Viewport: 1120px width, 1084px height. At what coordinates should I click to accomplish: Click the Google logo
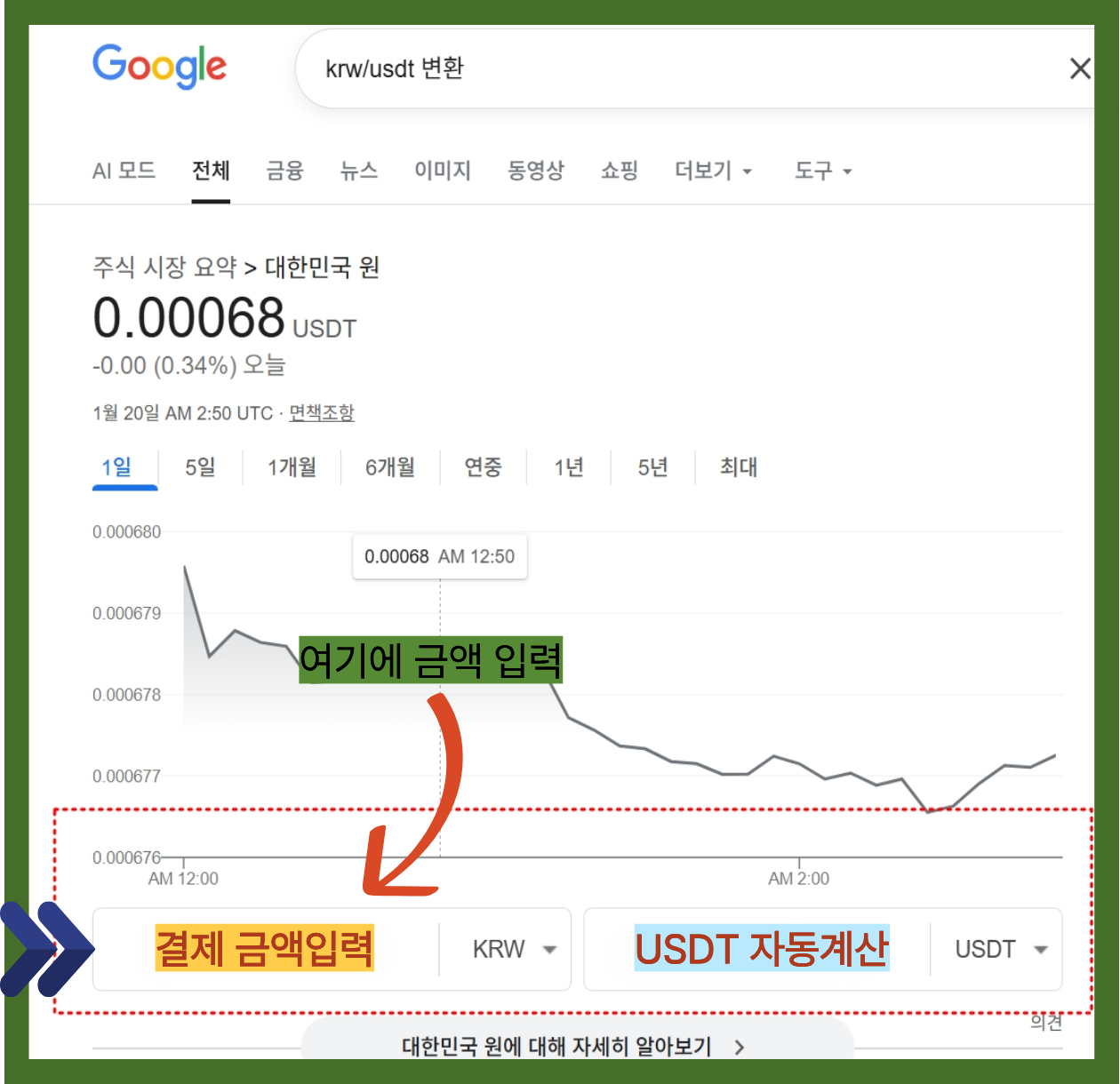159,67
